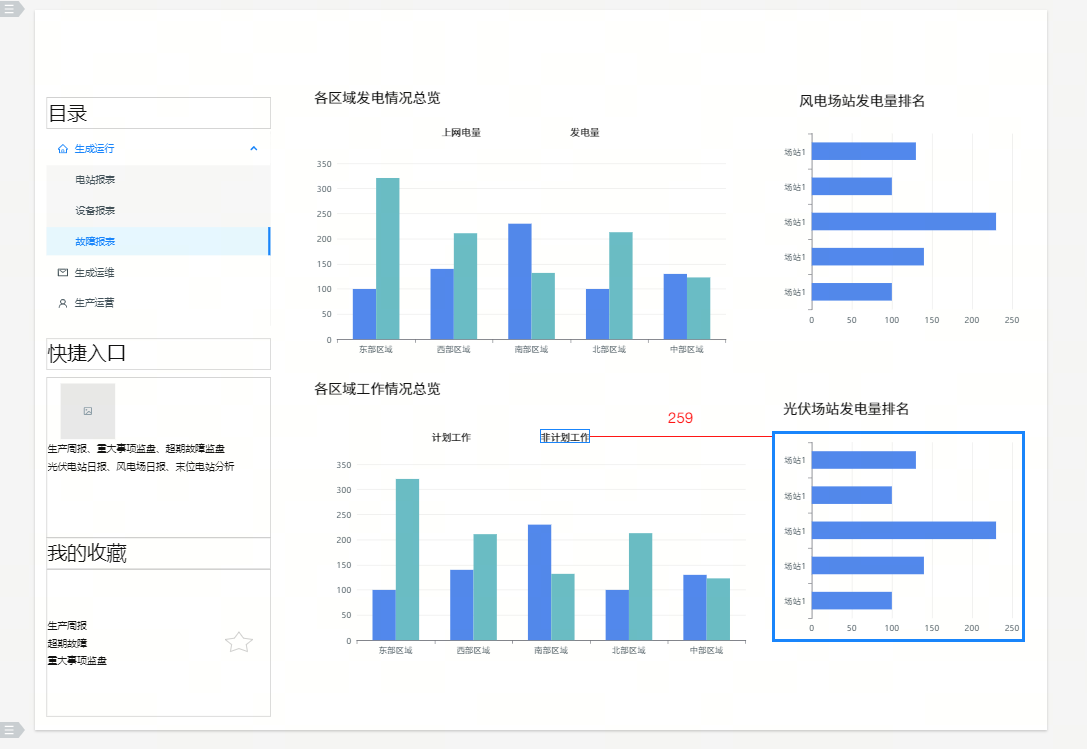Image resolution: width=1087 pixels, height=749 pixels.
Task: Click the tallest teal 东部区域 bar in 各区域发电情况总览
Action: (388, 259)
